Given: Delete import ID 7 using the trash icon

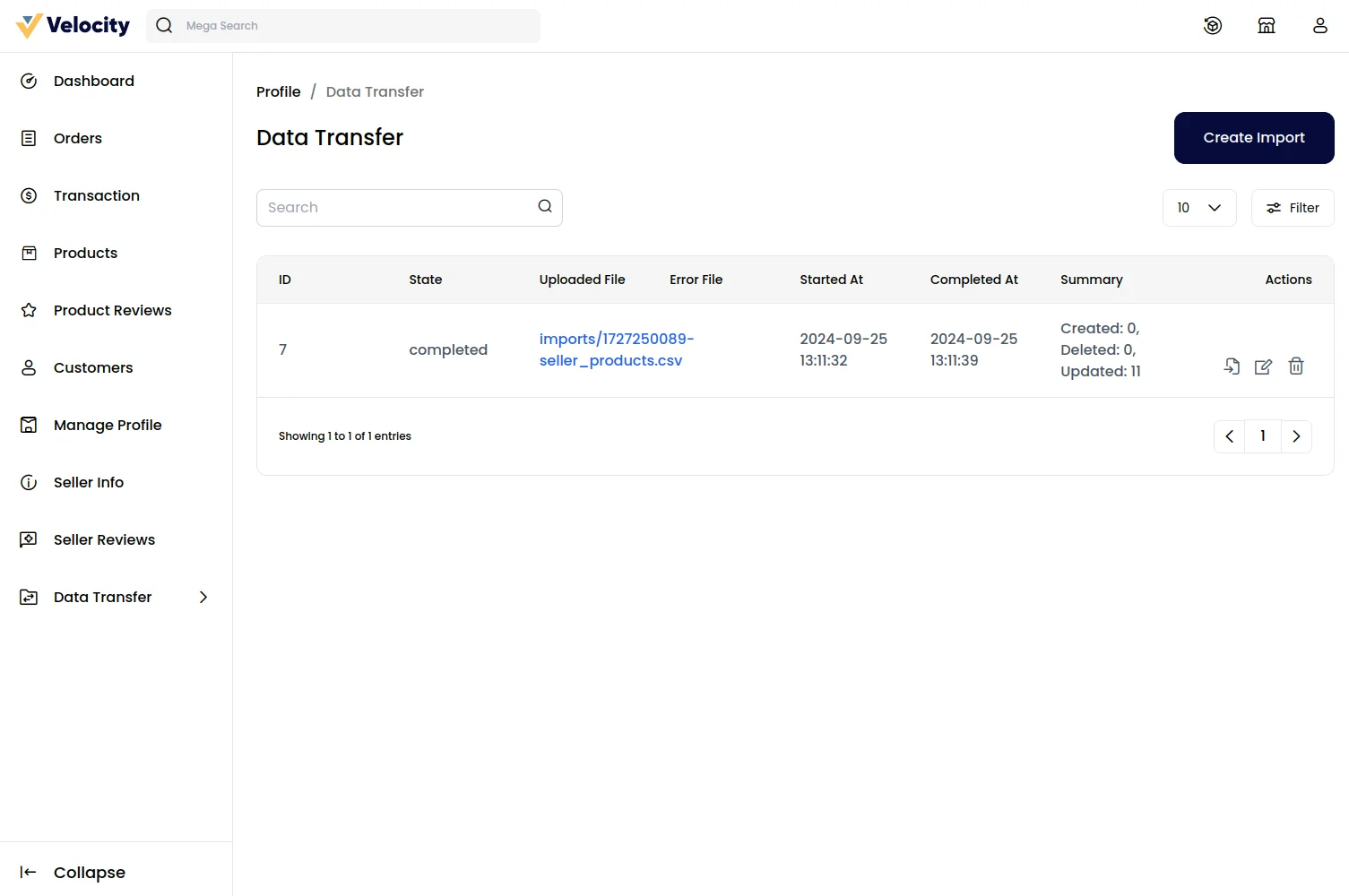Looking at the screenshot, I should click(x=1296, y=366).
